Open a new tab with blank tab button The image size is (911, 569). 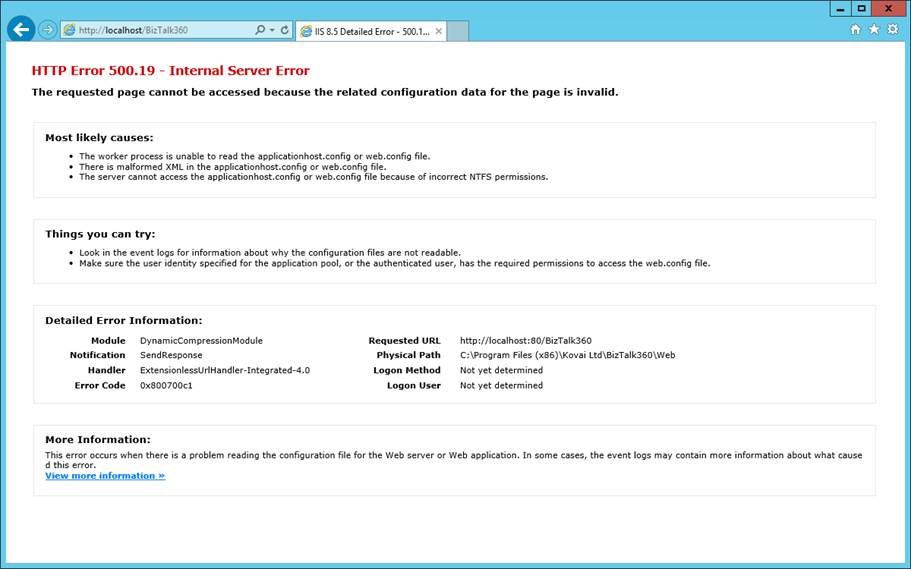(458, 31)
